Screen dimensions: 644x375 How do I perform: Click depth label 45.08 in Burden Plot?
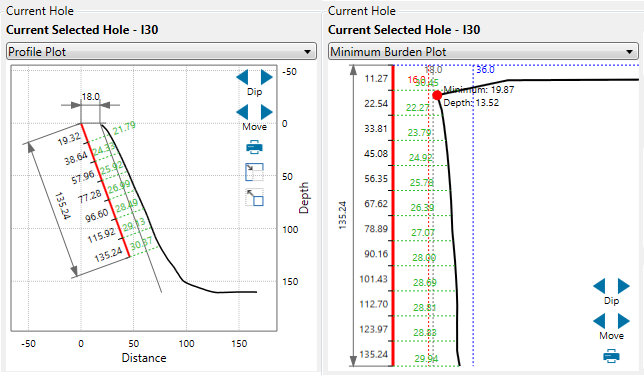point(376,154)
